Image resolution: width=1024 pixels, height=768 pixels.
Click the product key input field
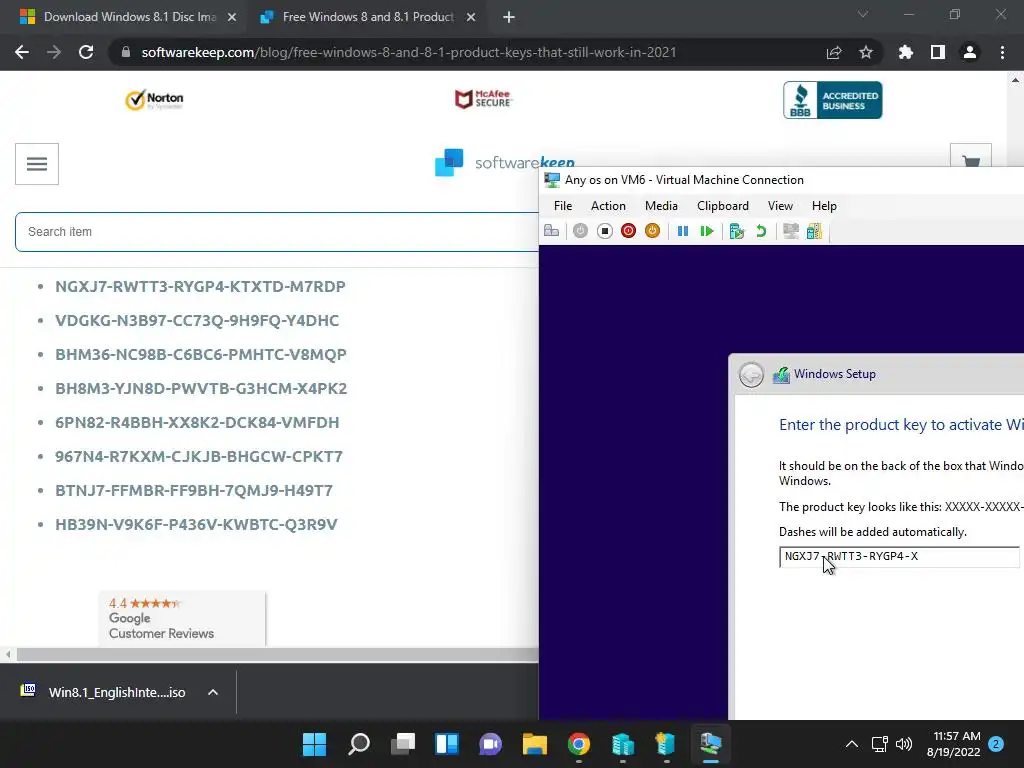click(x=899, y=557)
